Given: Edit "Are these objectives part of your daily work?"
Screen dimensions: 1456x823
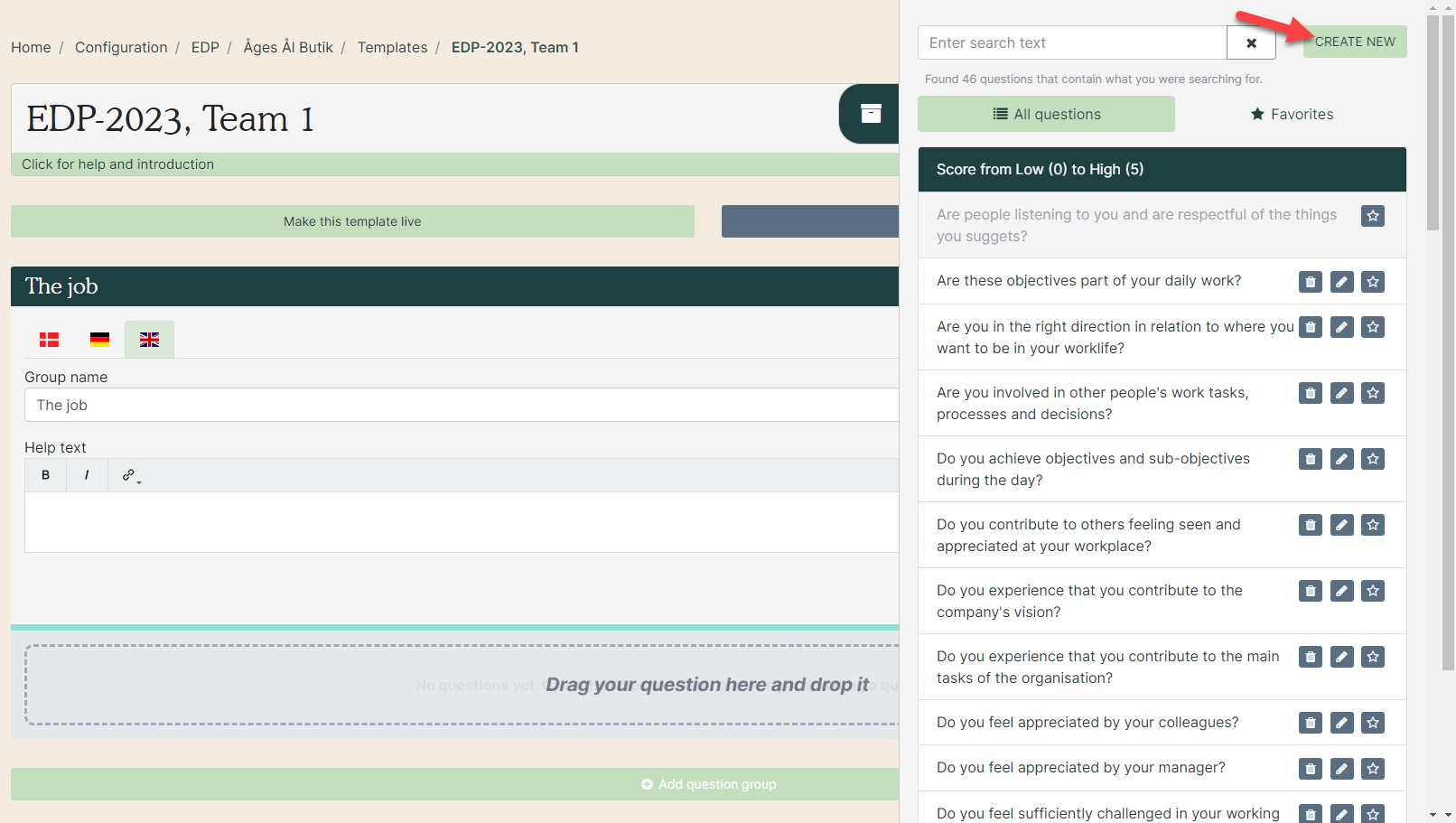Looking at the screenshot, I should click(x=1341, y=281).
